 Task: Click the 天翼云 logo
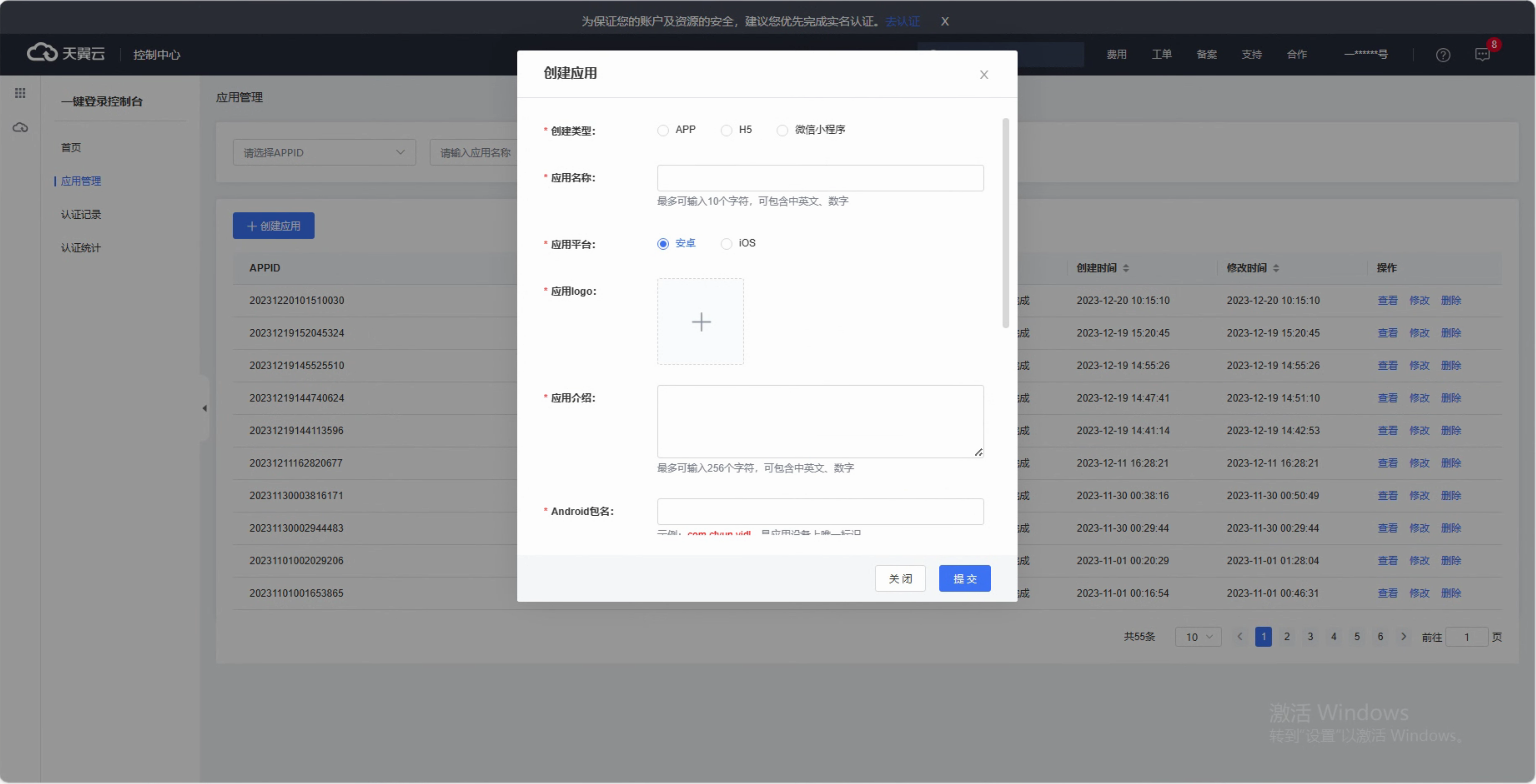tap(66, 54)
